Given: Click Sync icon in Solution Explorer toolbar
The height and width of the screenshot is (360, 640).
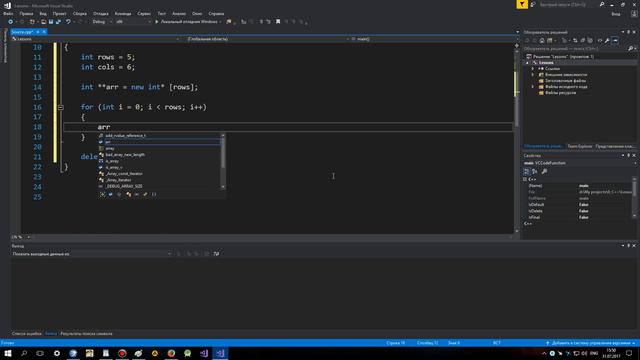Looking at the screenshot, I should point(575,40).
